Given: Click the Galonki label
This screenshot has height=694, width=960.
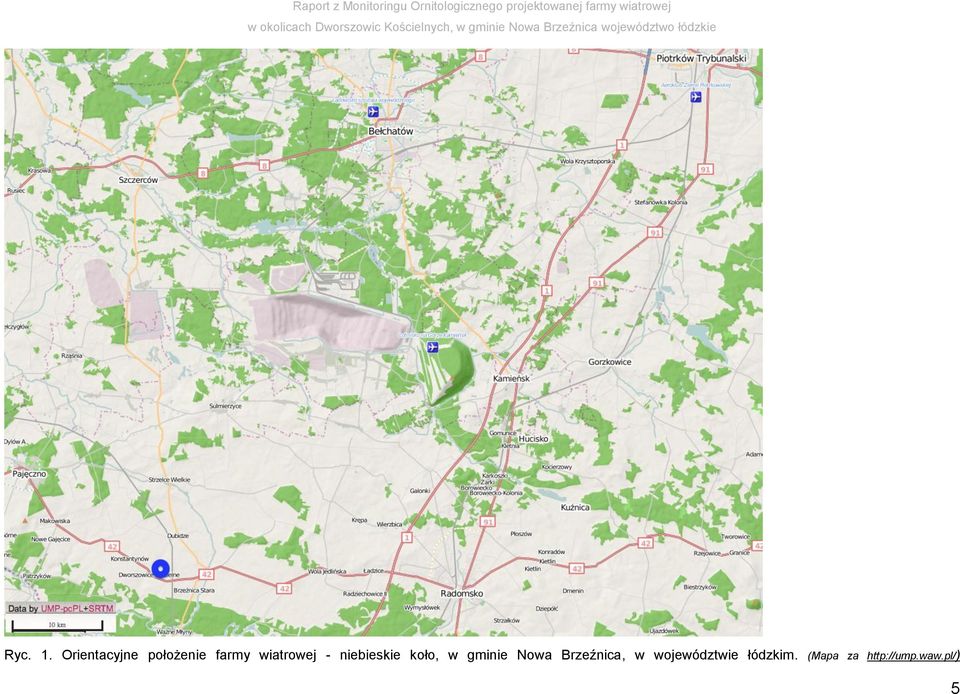Looking at the screenshot, I should click(x=420, y=491).
